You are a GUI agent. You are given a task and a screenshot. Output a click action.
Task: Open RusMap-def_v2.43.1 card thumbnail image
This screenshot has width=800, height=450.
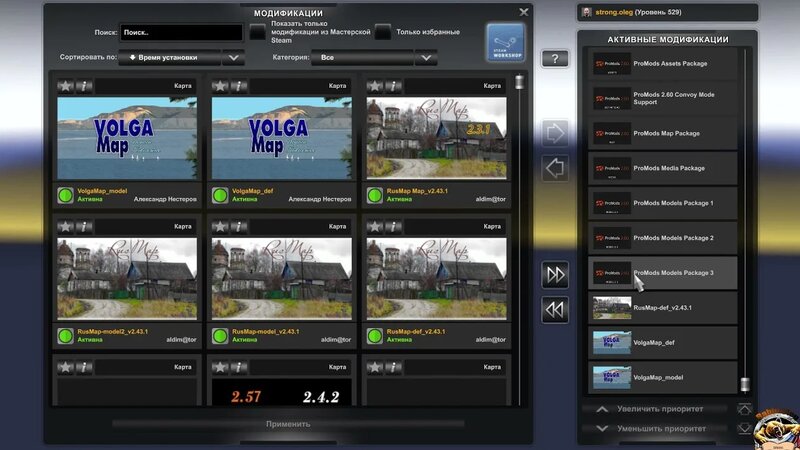point(437,279)
